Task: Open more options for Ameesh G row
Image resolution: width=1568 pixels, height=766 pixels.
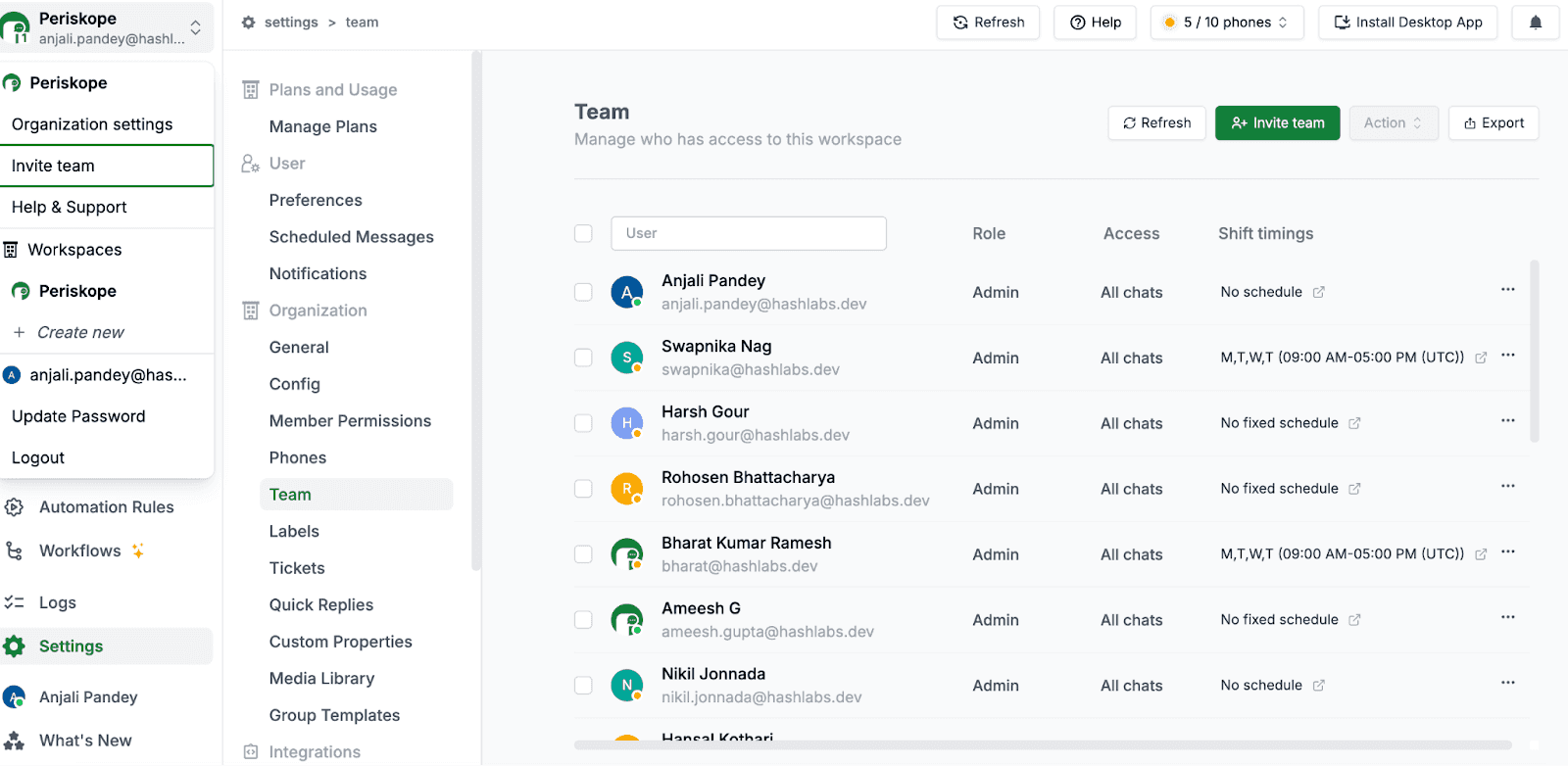Action: click(x=1507, y=617)
